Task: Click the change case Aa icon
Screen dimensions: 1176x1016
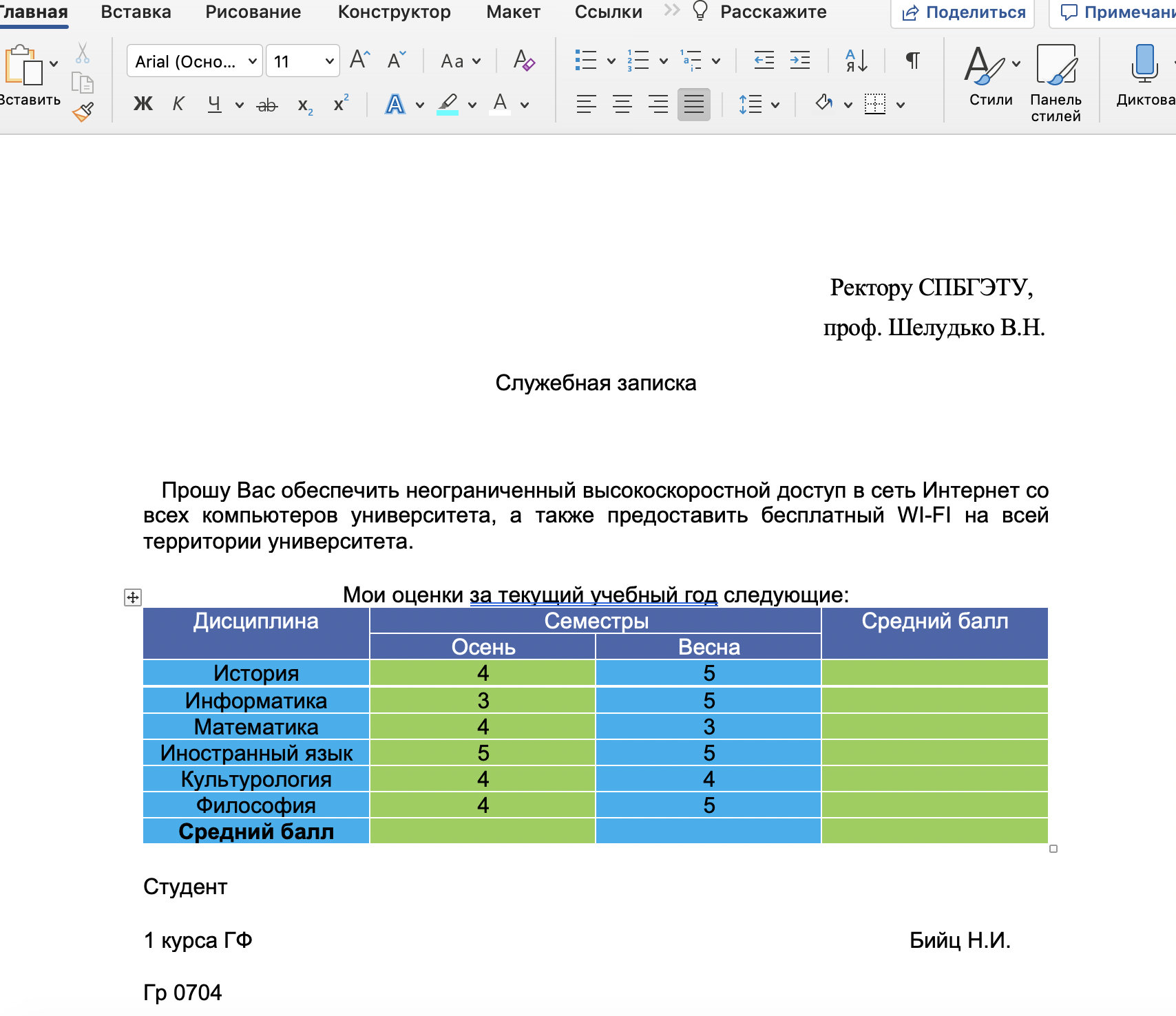Action: click(452, 61)
